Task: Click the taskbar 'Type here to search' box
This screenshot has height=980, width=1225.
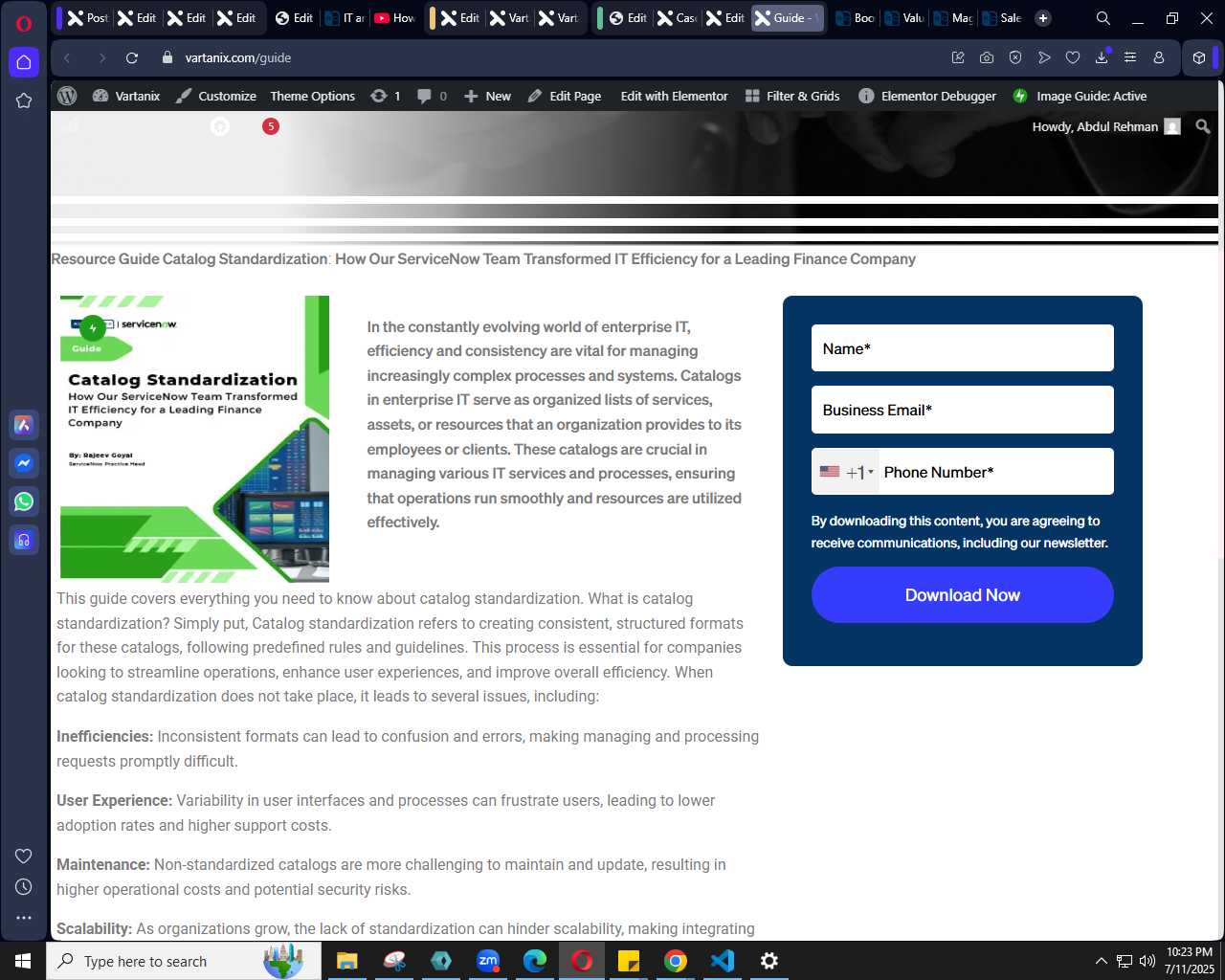Action: tap(184, 961)
